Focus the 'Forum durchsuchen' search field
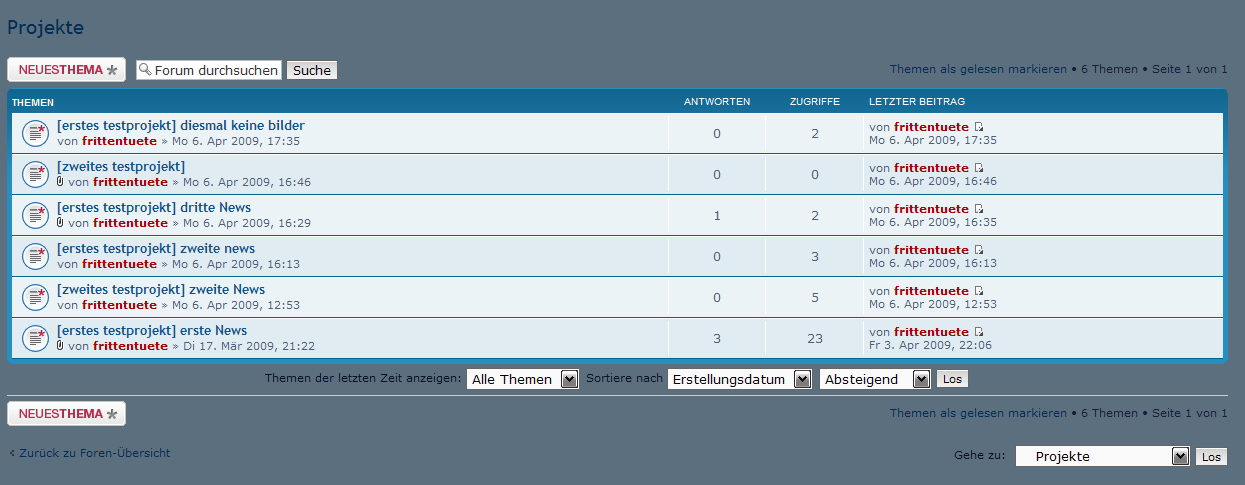 (x=215, y=70)
